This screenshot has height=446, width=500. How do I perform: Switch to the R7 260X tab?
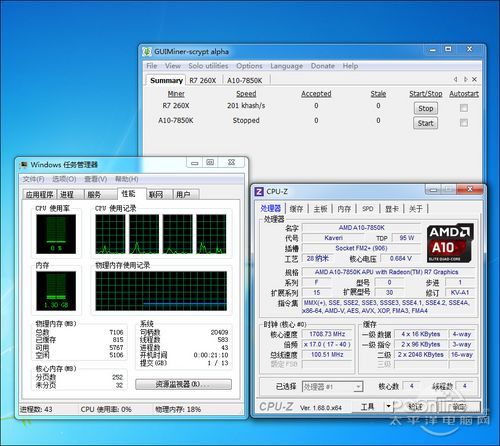click(203, 80)
